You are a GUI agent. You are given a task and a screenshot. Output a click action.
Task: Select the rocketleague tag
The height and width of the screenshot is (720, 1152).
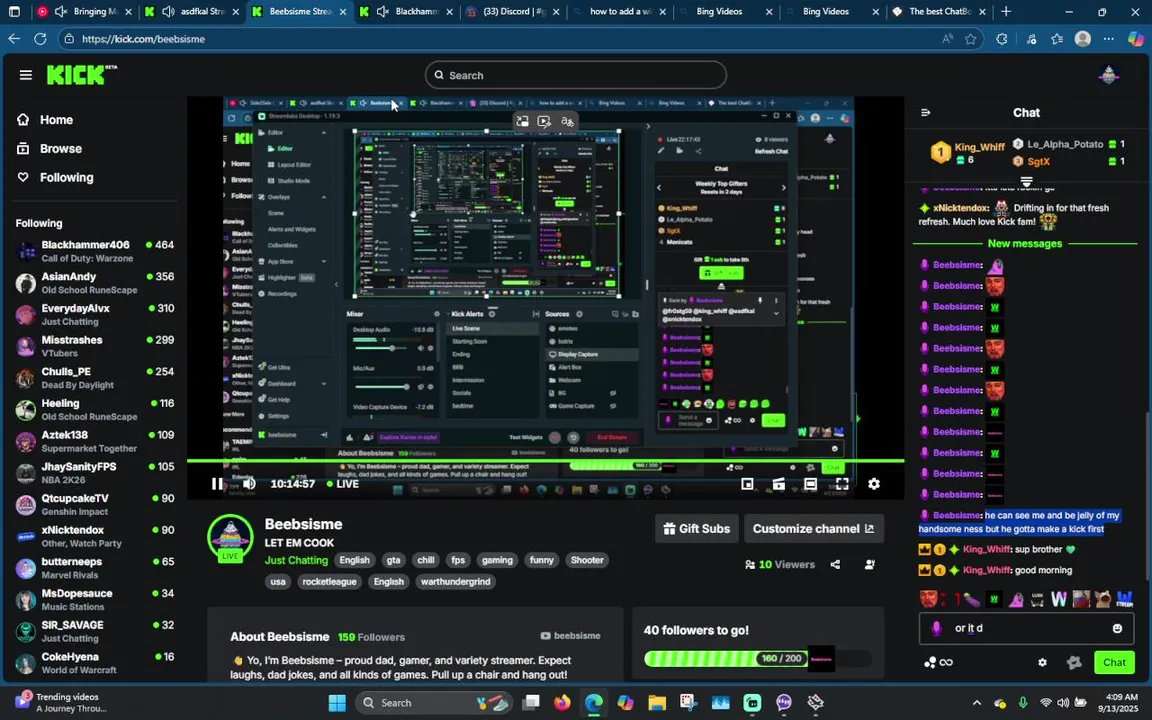click(x=329, y=581)
